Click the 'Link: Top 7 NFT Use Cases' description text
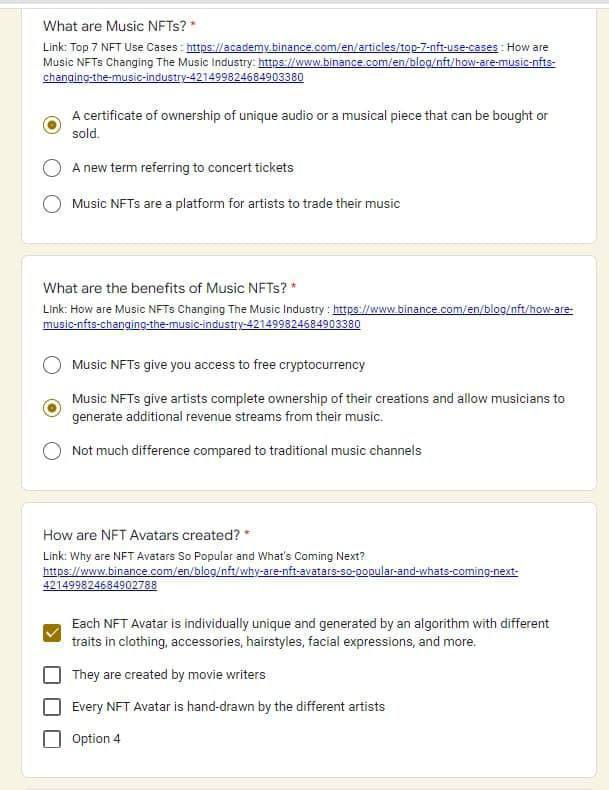The image size is (609, 790). pos(112,48)
